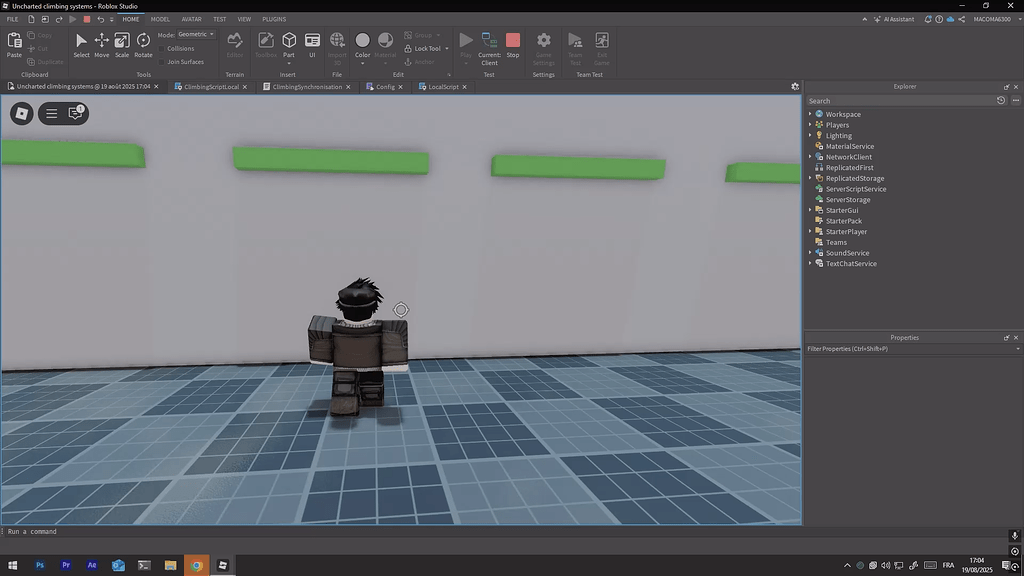1024x576 pixels.
Task: Select the Move tool
Action: pos(101,45)
